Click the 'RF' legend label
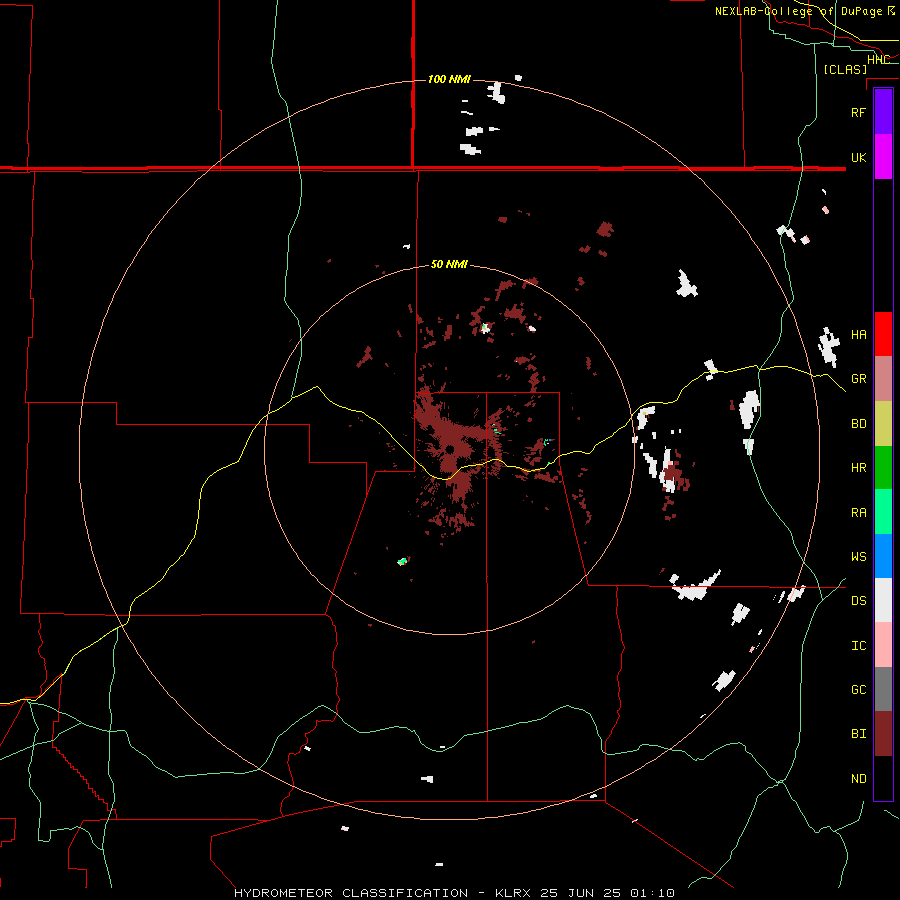This screenshot has width=900, height=900. pyautogui.click(x=858, y=112)
